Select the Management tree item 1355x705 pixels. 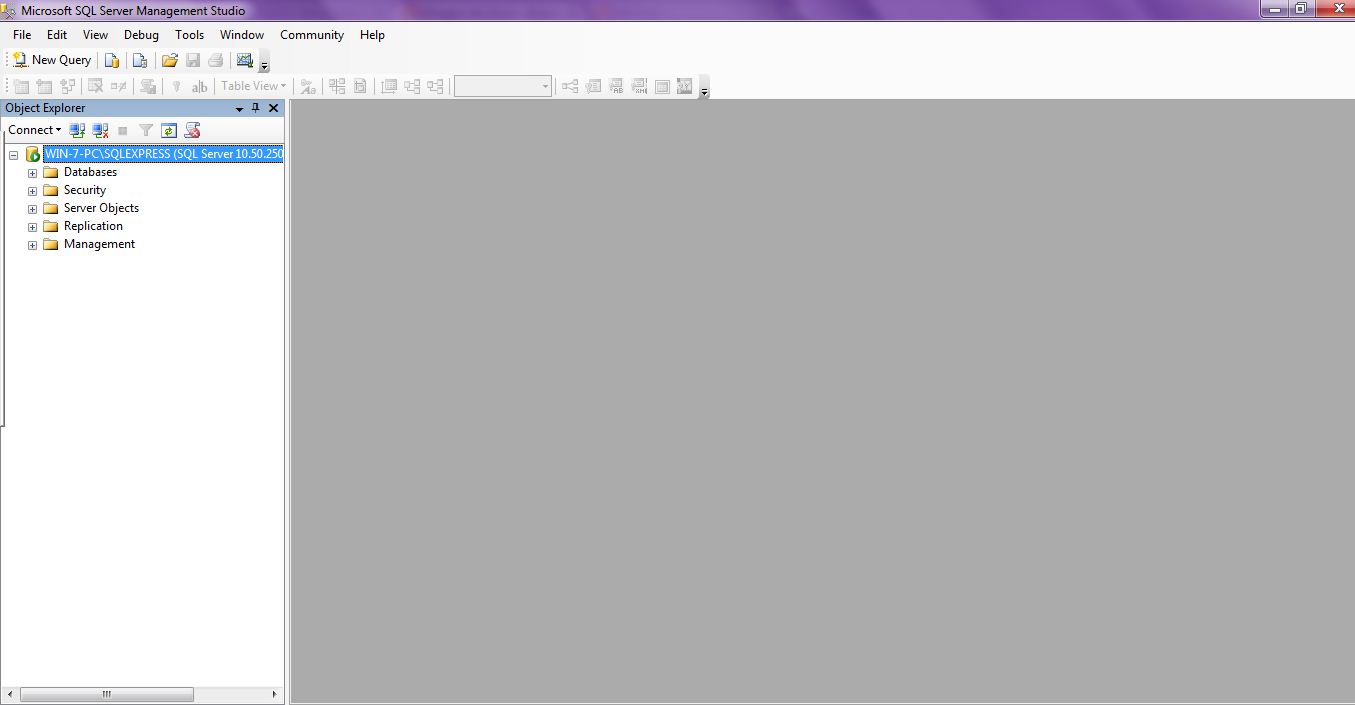coord(99,244)
